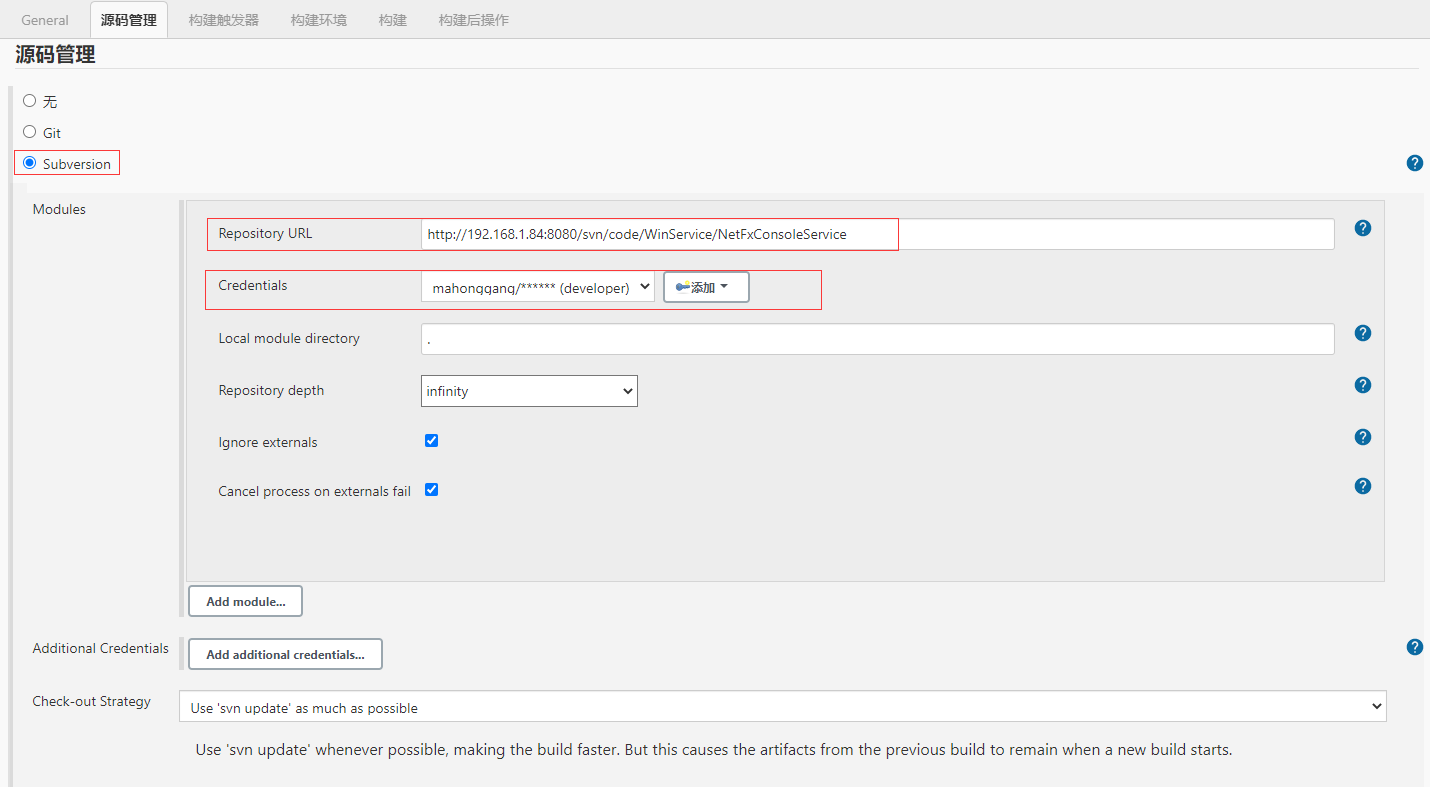Show help for Local module directory
Viewport: 1430px width, 787px height.
(x=1362, y=333)
